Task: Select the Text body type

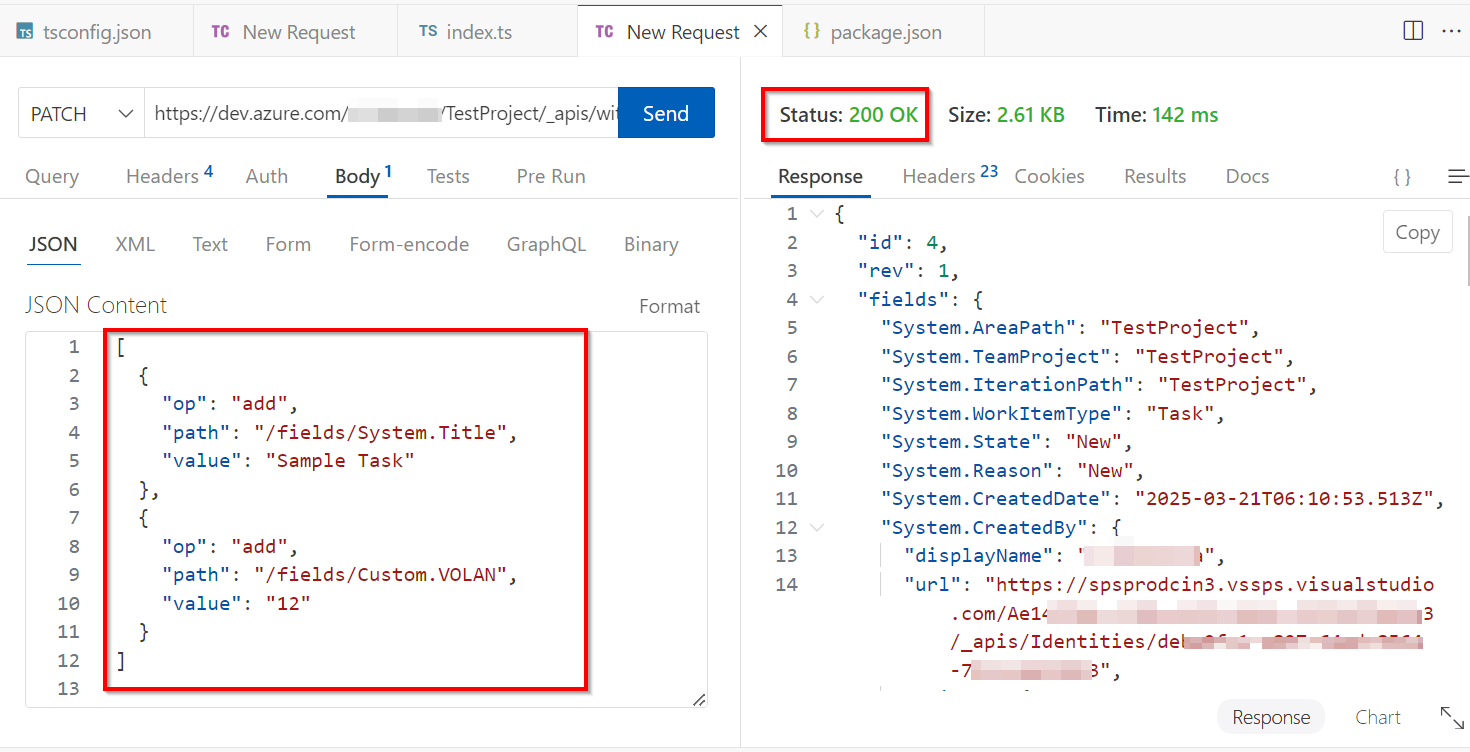Action: 210,244
